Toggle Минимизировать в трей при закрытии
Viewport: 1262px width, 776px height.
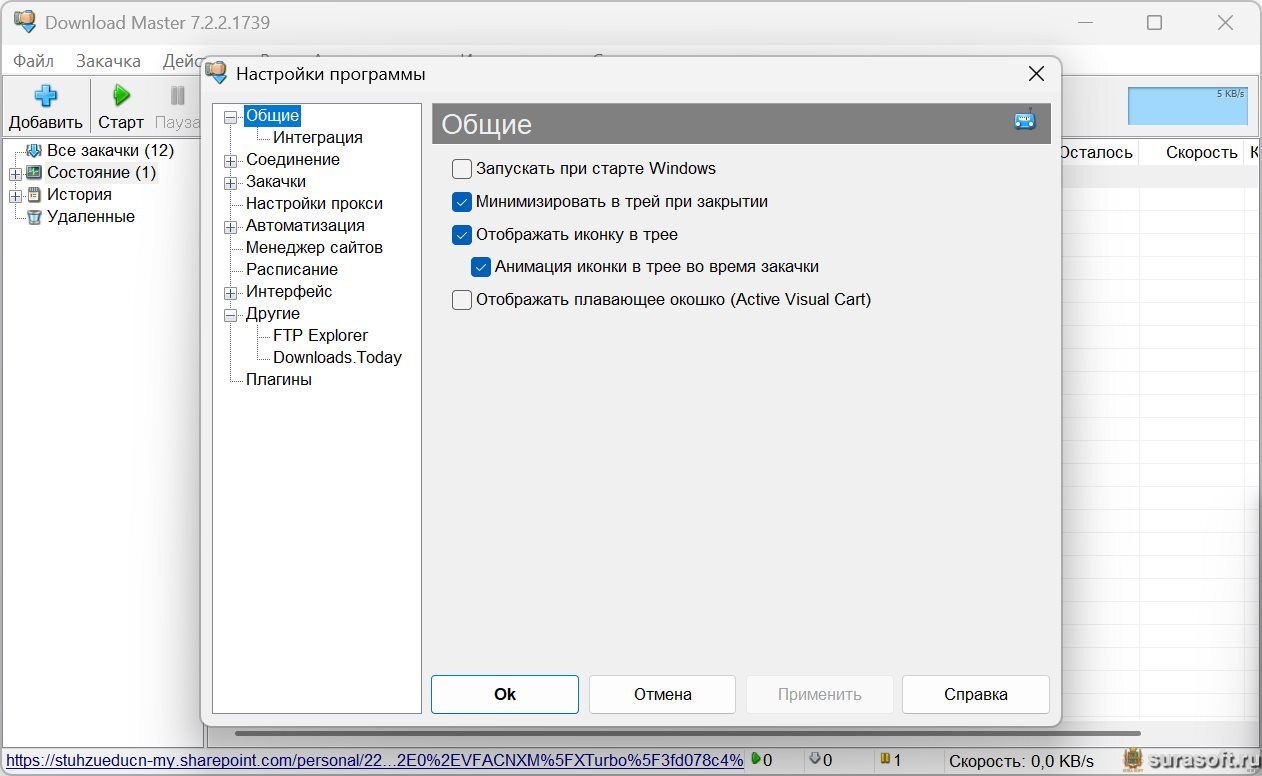(462, 202)
